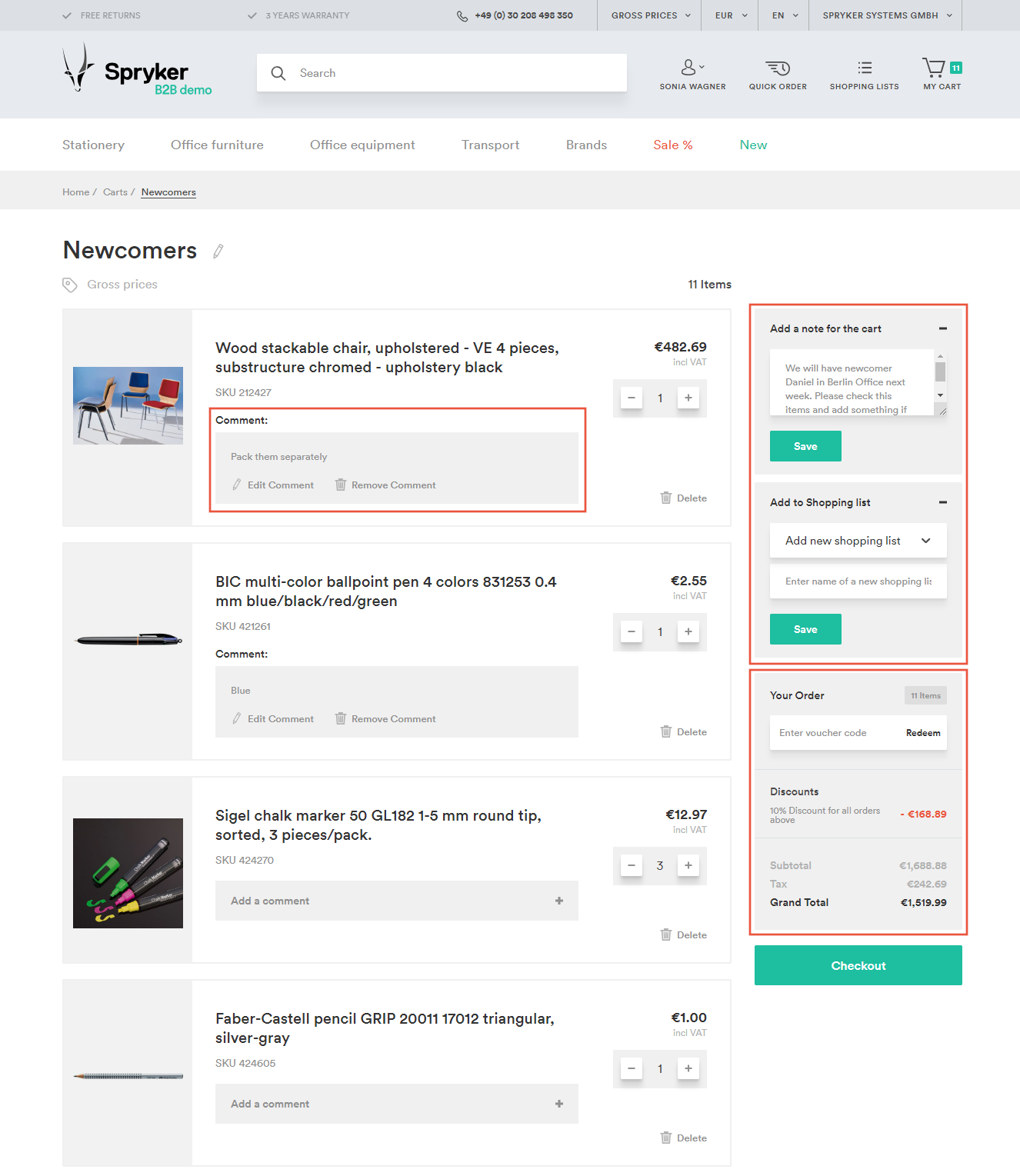Save the new shopping list
The image size is (1020, 1176).
[x=805, y=629]
